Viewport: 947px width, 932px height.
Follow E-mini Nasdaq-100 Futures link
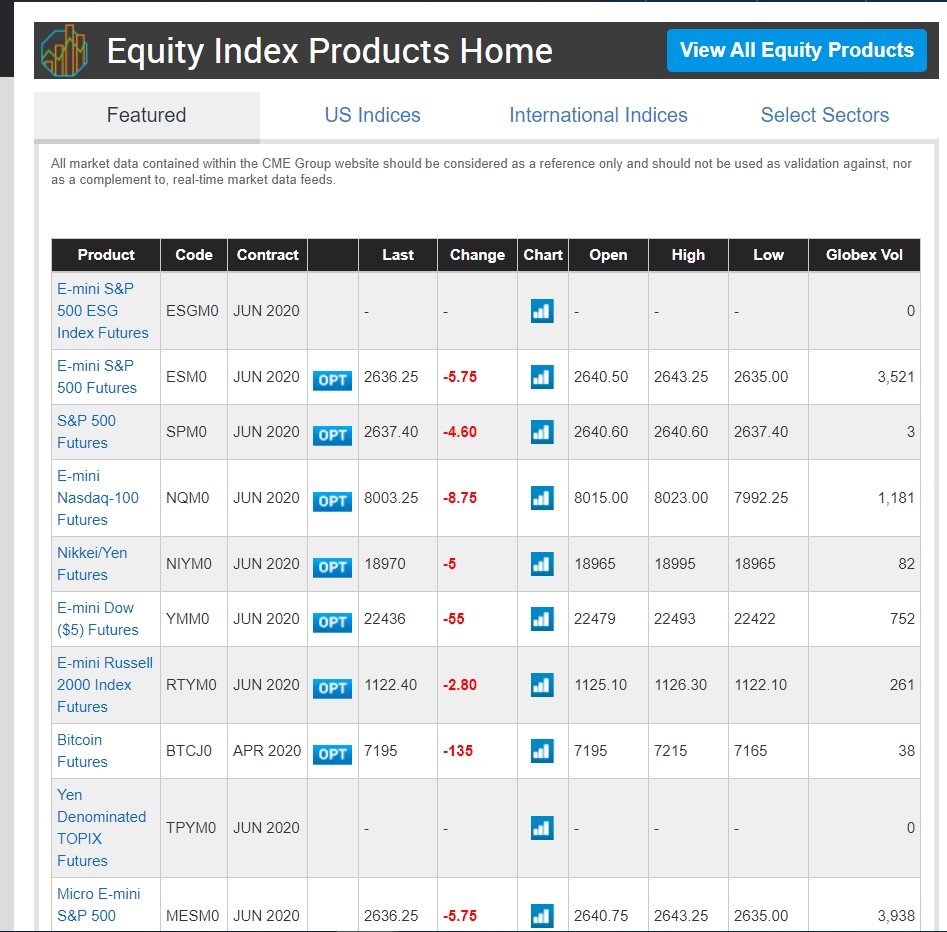pyautogui.click(x=97, y=498)
